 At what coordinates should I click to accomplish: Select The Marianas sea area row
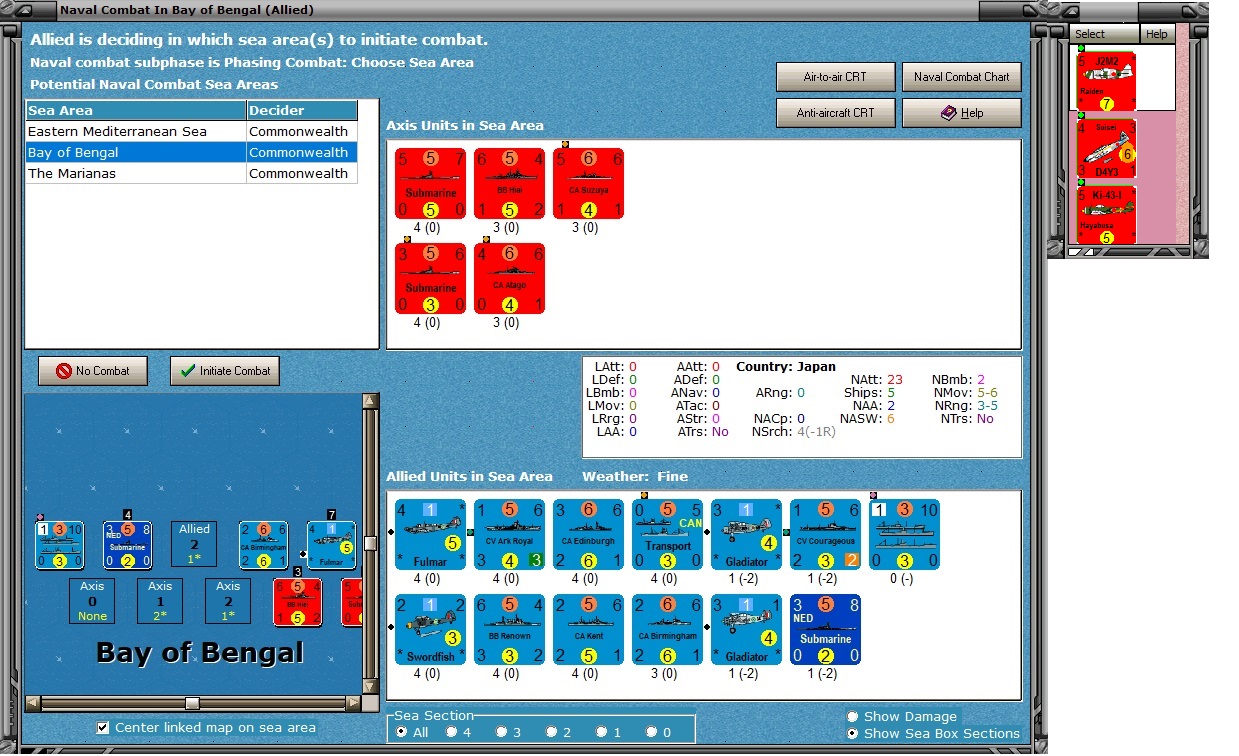pos(191,174)
